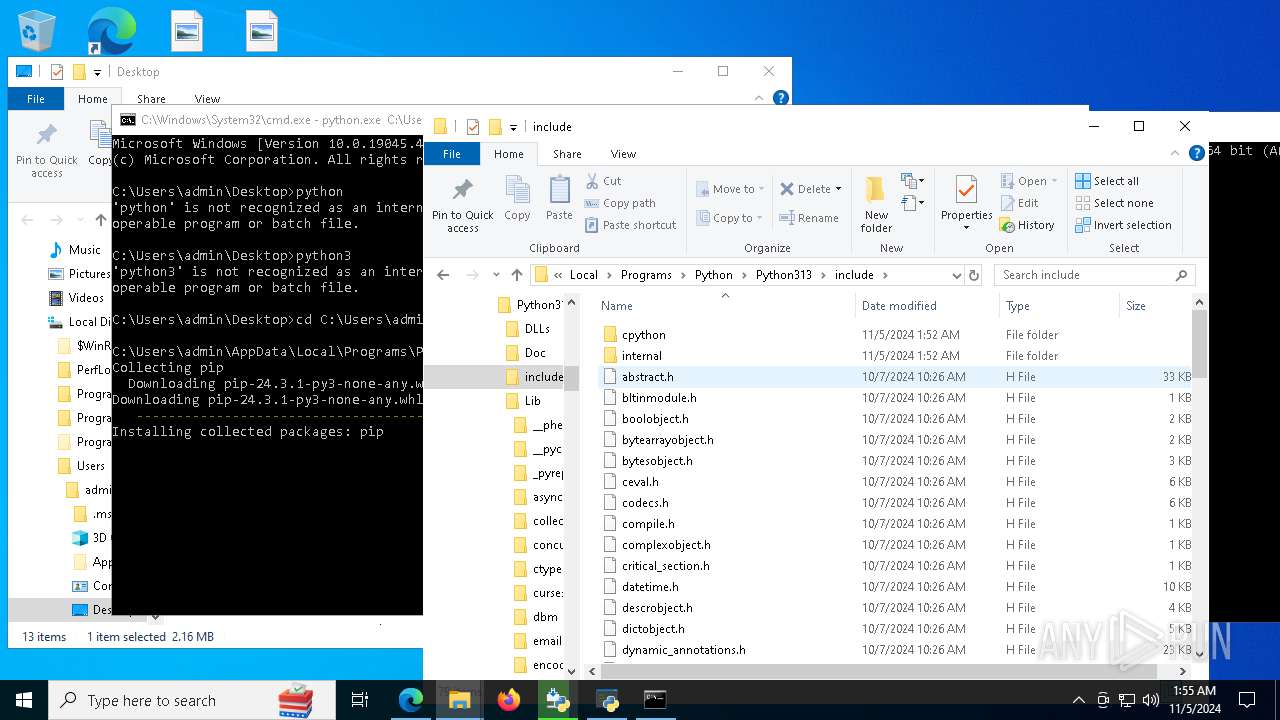Create a New folder
This screenshot has height=720, width=1280.
[x=876, y=205]
